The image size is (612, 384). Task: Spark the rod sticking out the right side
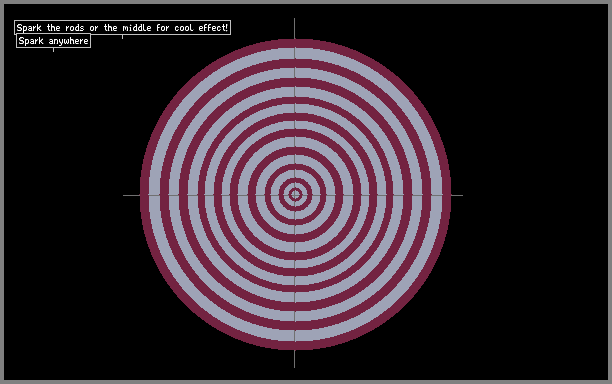457,195
